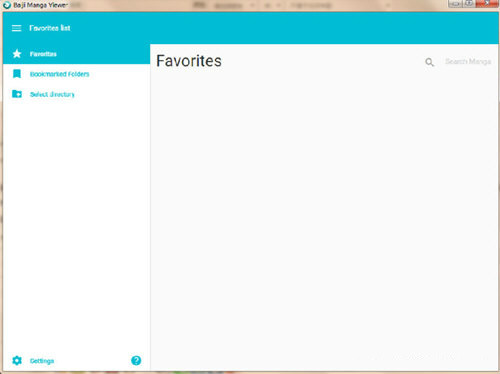Viewport: 500px width, 374px height.
Task: Open help with the question mark icon
Action: click(136, 360)
